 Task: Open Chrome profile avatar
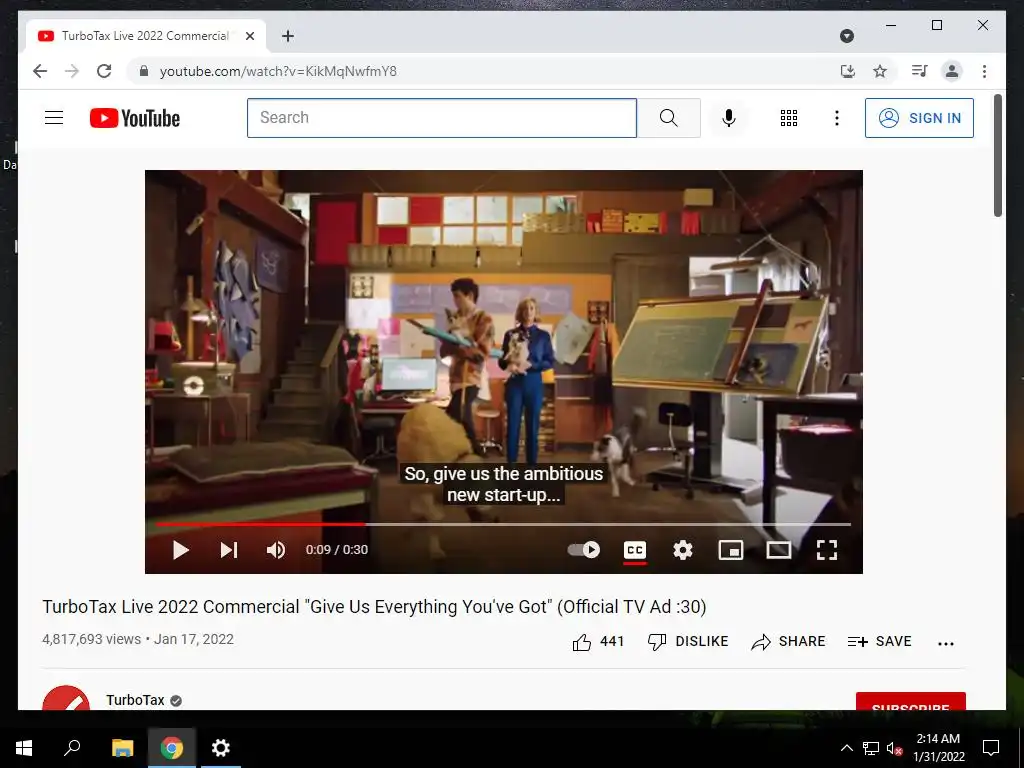[x=952, y=71]
